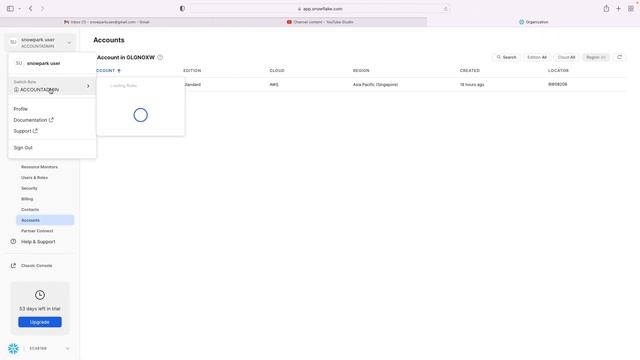Choose Sign Out in user menu
The height and width of the screenshot is (360, 640).
click(23, 148)
